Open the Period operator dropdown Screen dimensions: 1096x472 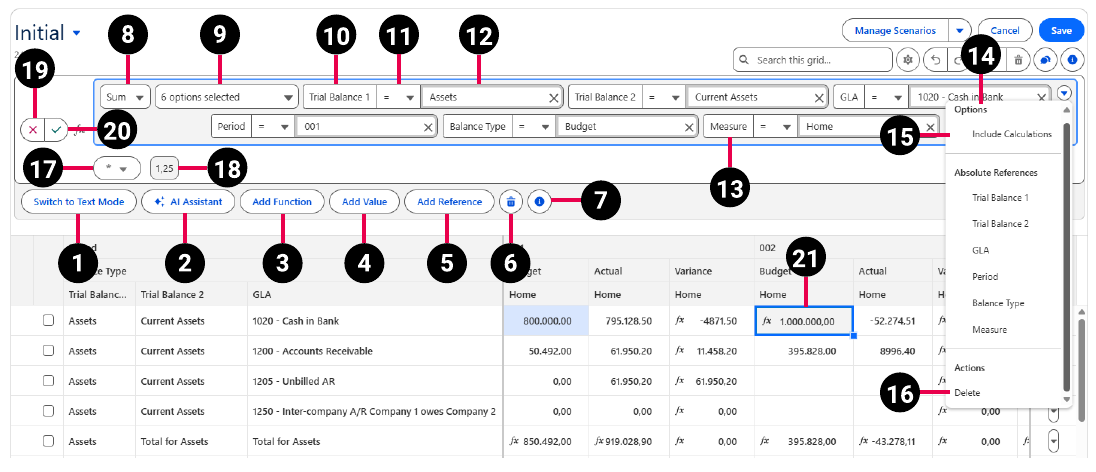point(273,127)
